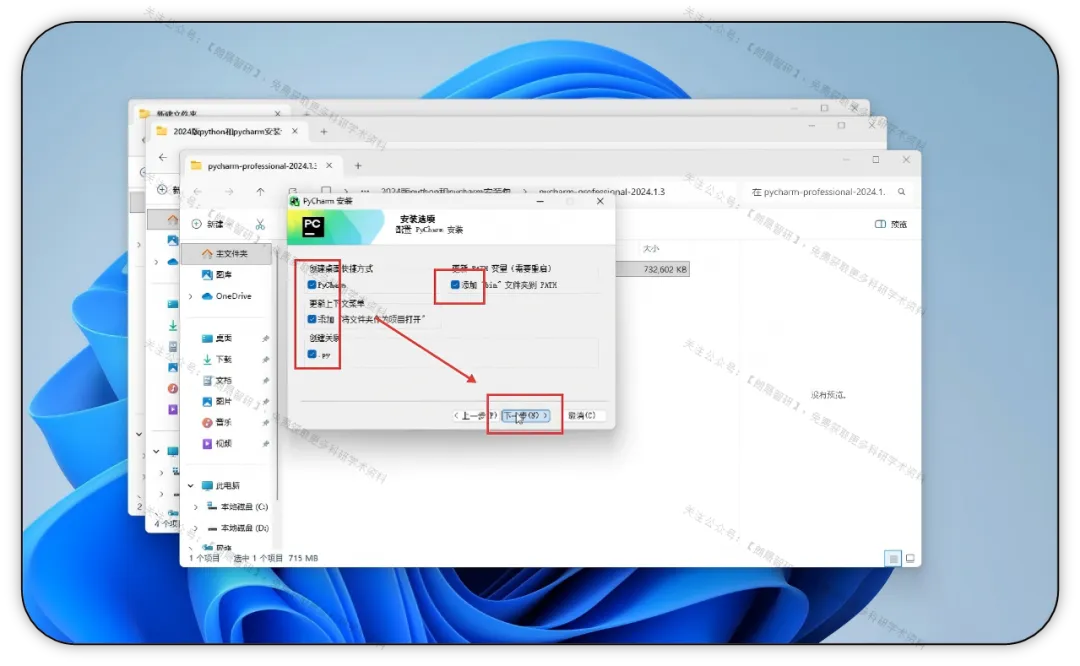The image size is (1080, 666).
Task: Open the 音乐 music quick access folder
Action: click(217, 422)
